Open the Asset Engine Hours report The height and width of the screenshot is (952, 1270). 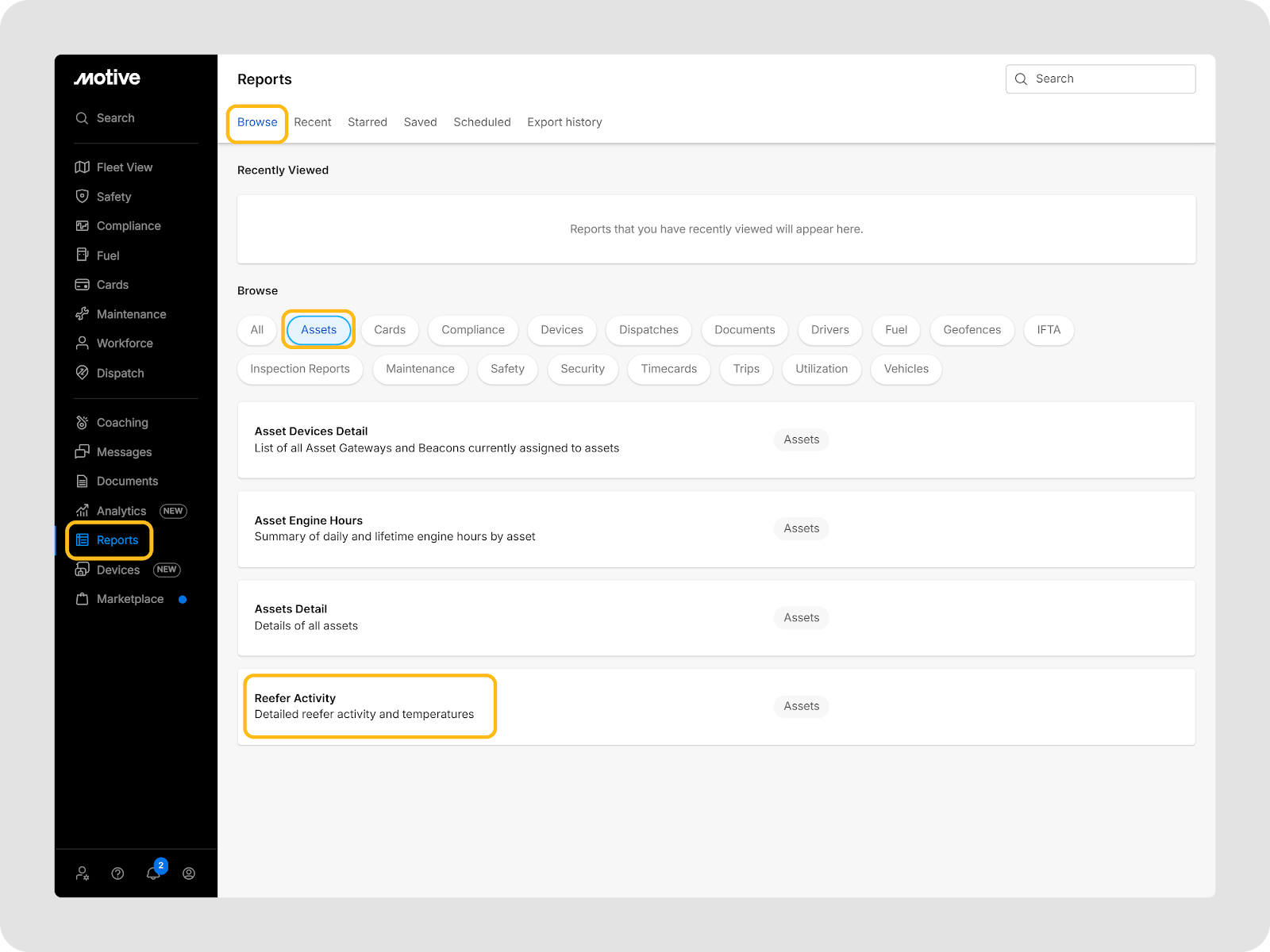pyautogui.click(x=309, y=520)
